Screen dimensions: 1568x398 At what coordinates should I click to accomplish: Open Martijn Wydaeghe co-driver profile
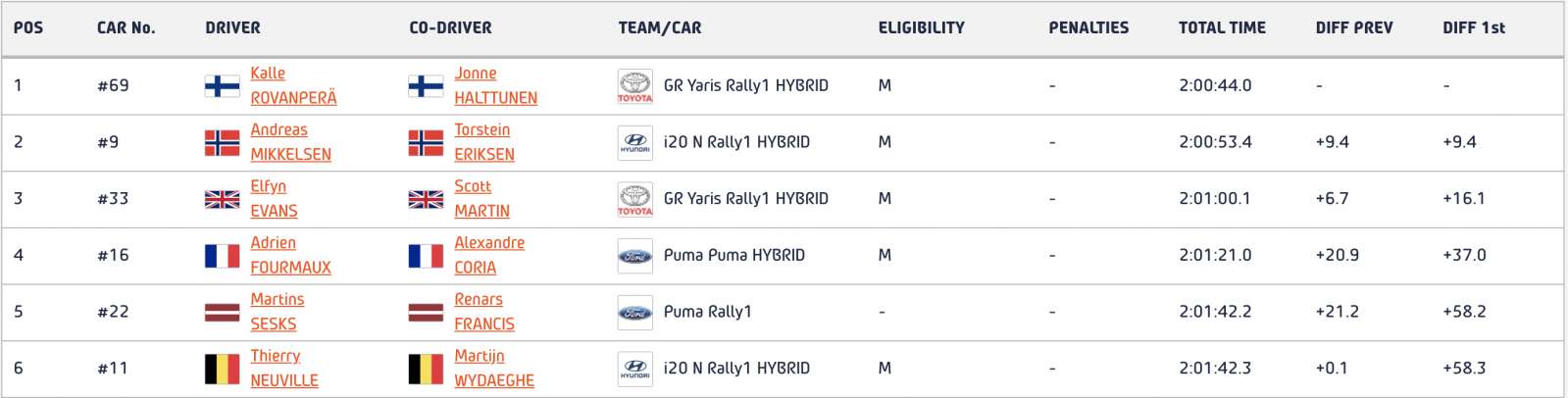coord(494,368)
